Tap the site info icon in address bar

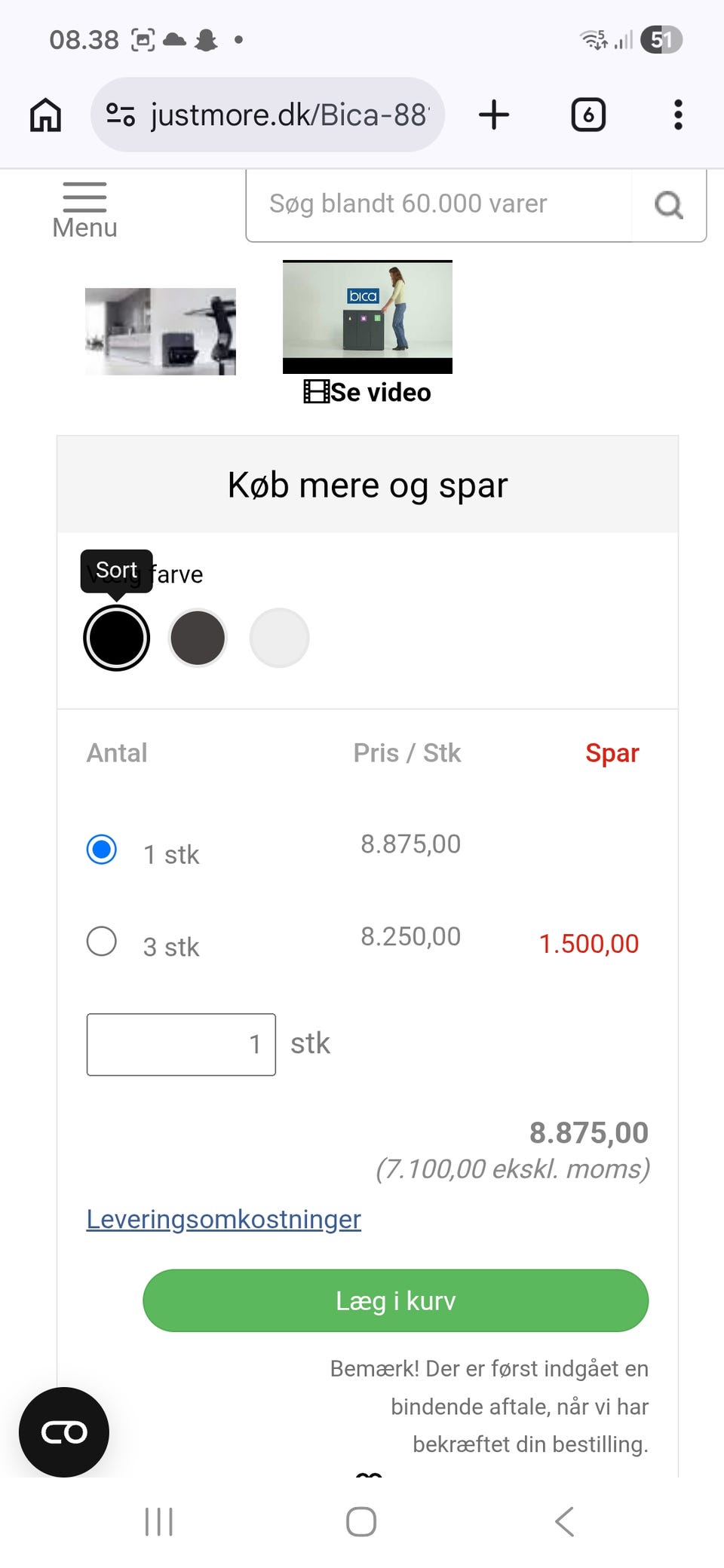point(121,115)
